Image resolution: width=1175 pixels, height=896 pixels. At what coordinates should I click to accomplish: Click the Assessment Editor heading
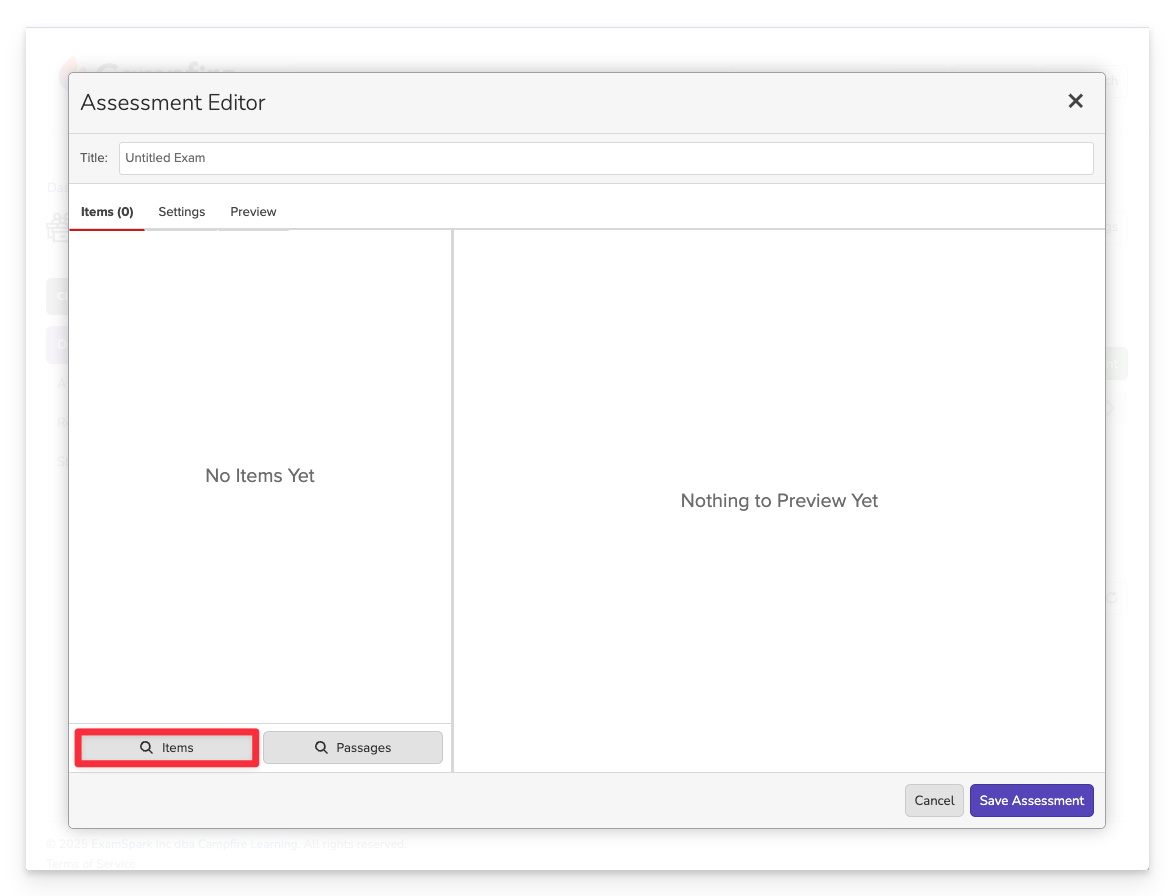click(x=173, y=102)
